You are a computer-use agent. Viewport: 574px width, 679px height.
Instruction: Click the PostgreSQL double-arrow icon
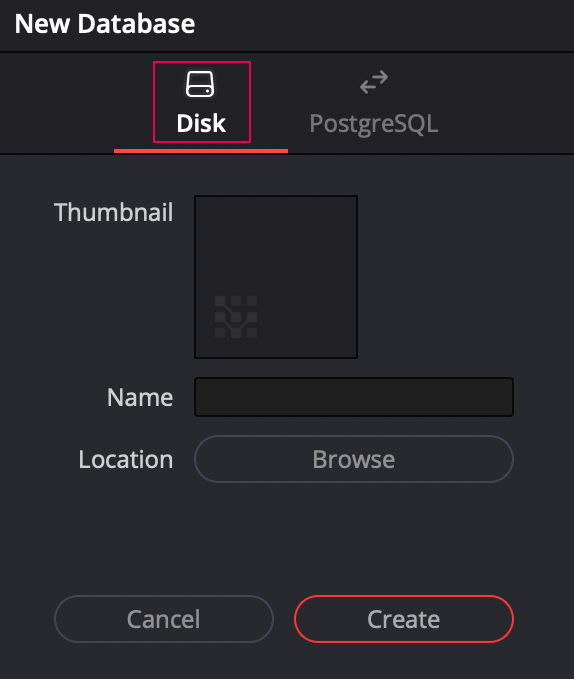click(374, 82)
